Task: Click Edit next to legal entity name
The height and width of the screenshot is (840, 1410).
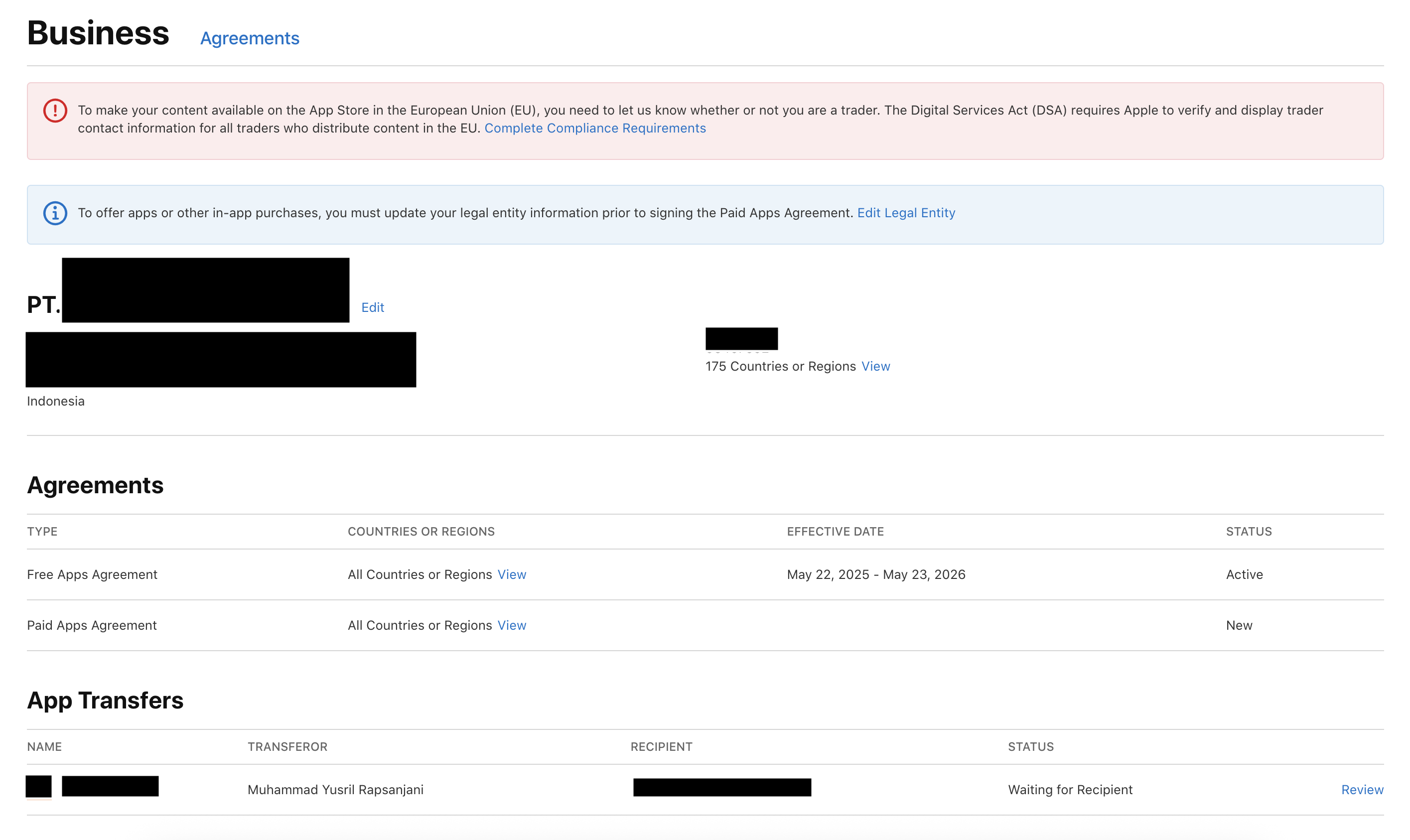Action: 373,307
